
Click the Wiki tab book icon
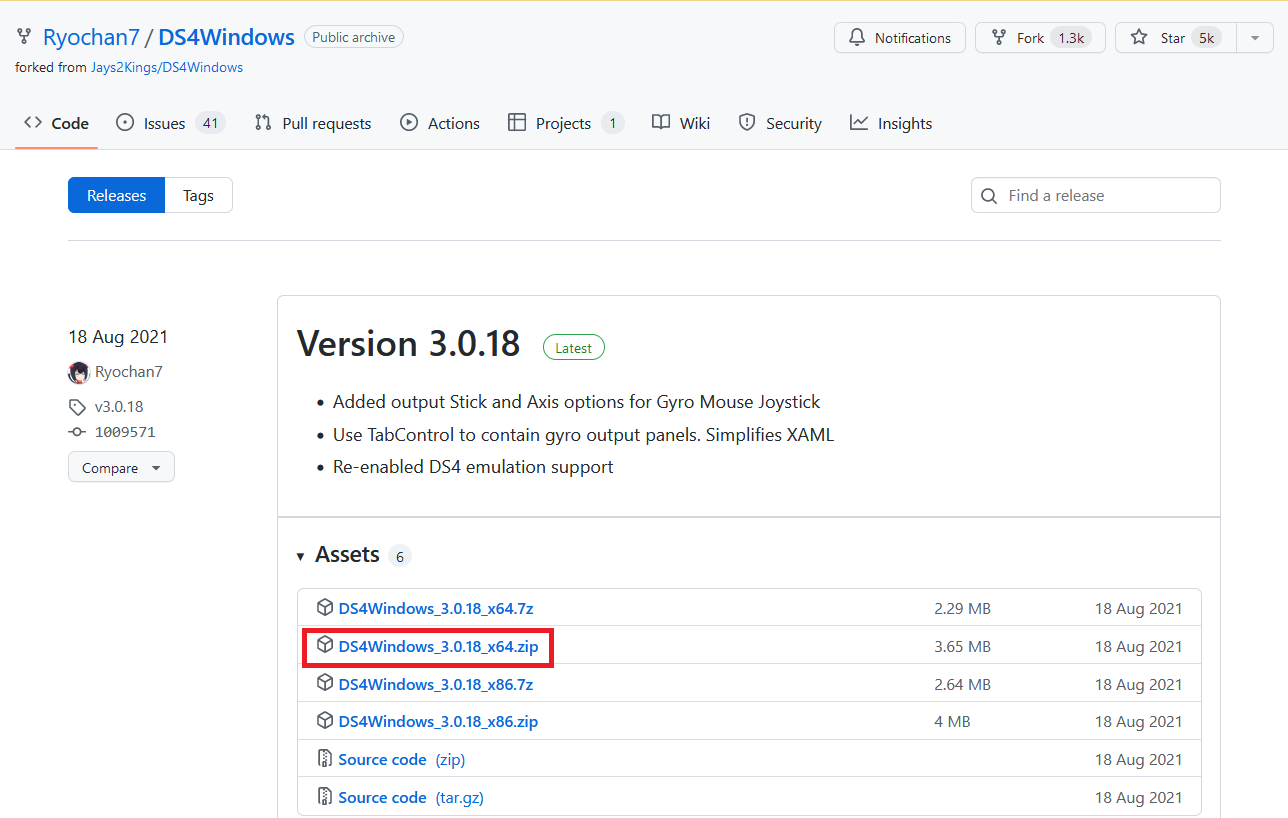click(x=661, y=123)
